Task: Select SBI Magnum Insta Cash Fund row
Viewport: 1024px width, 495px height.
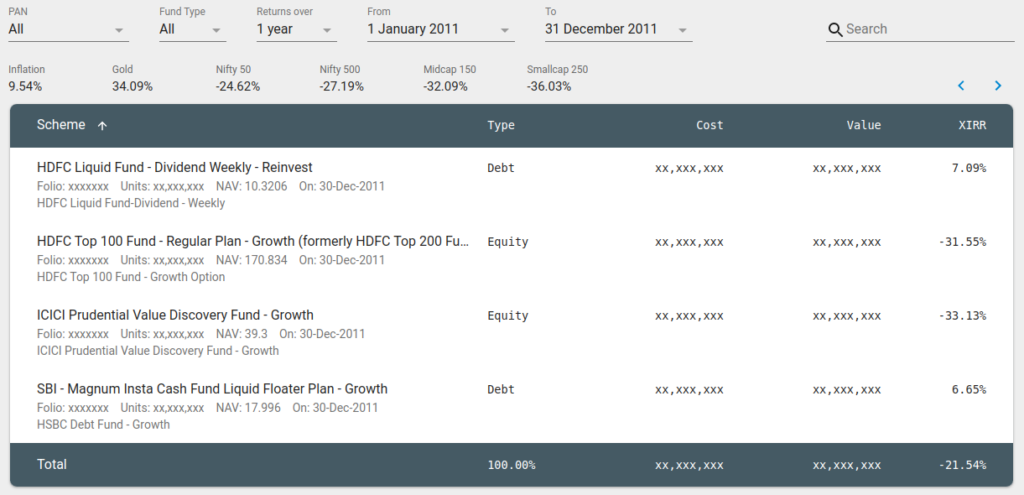Action: [x=511, y=406]
